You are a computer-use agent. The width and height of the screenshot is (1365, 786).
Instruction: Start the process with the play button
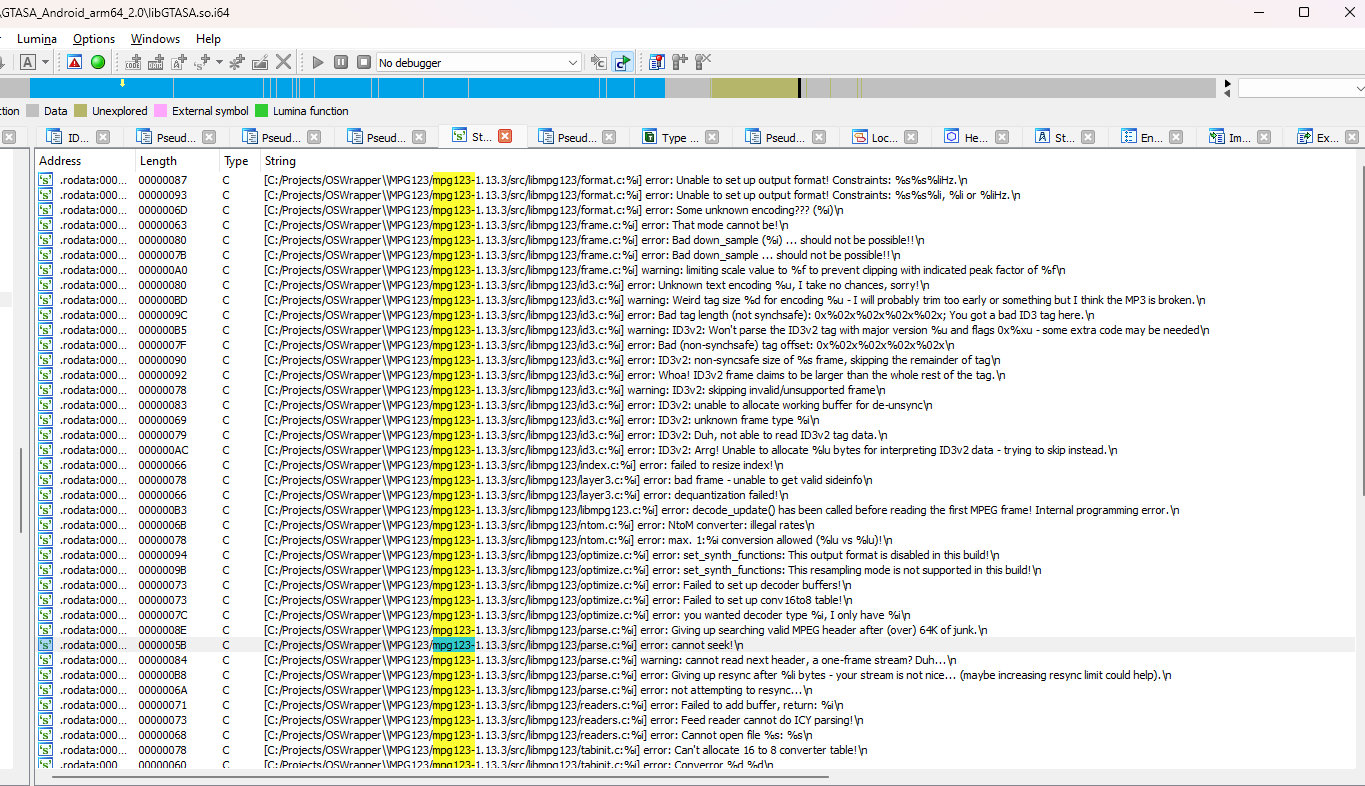[318, 62]
